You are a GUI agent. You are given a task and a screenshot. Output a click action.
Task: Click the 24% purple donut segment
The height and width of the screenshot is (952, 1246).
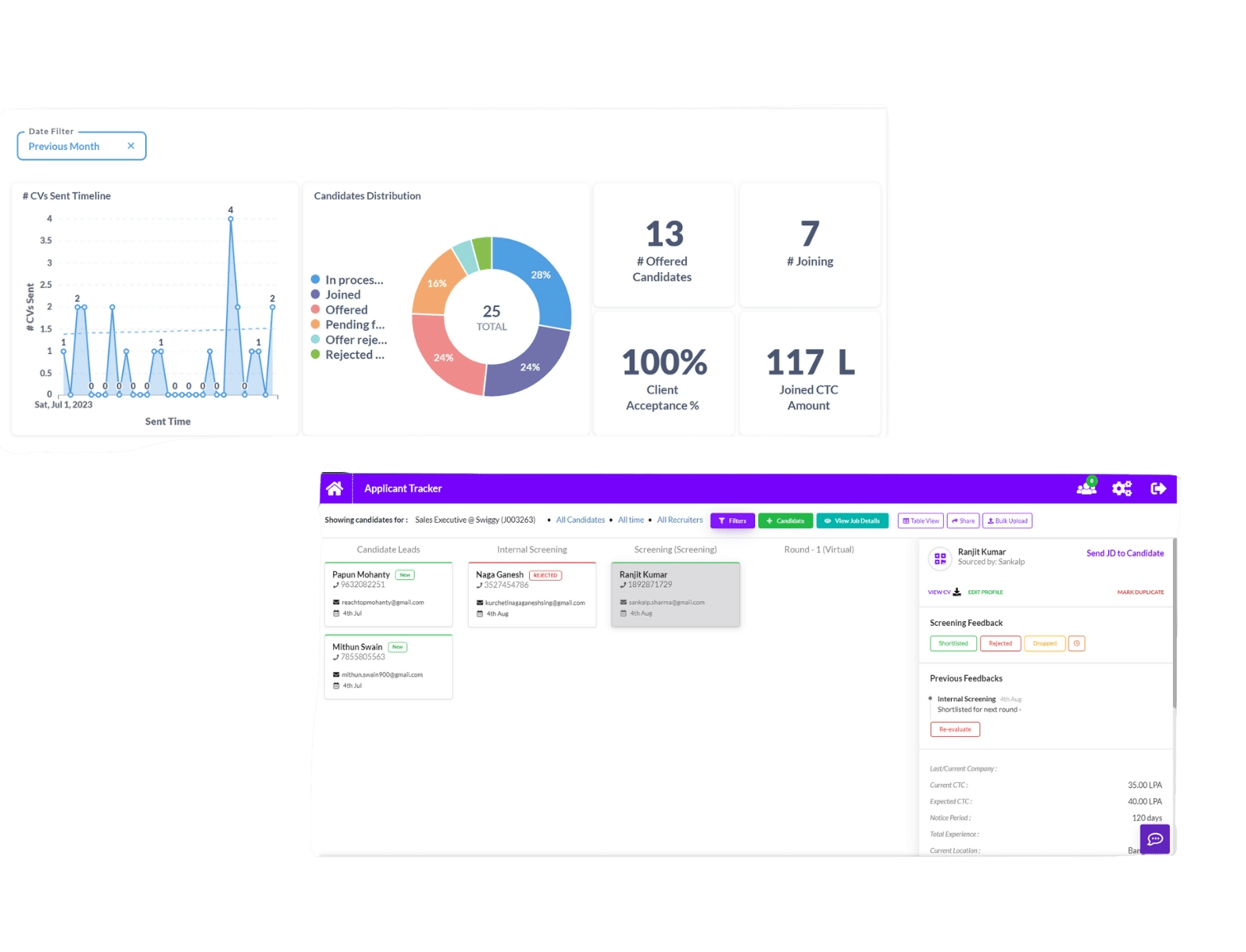531,367
